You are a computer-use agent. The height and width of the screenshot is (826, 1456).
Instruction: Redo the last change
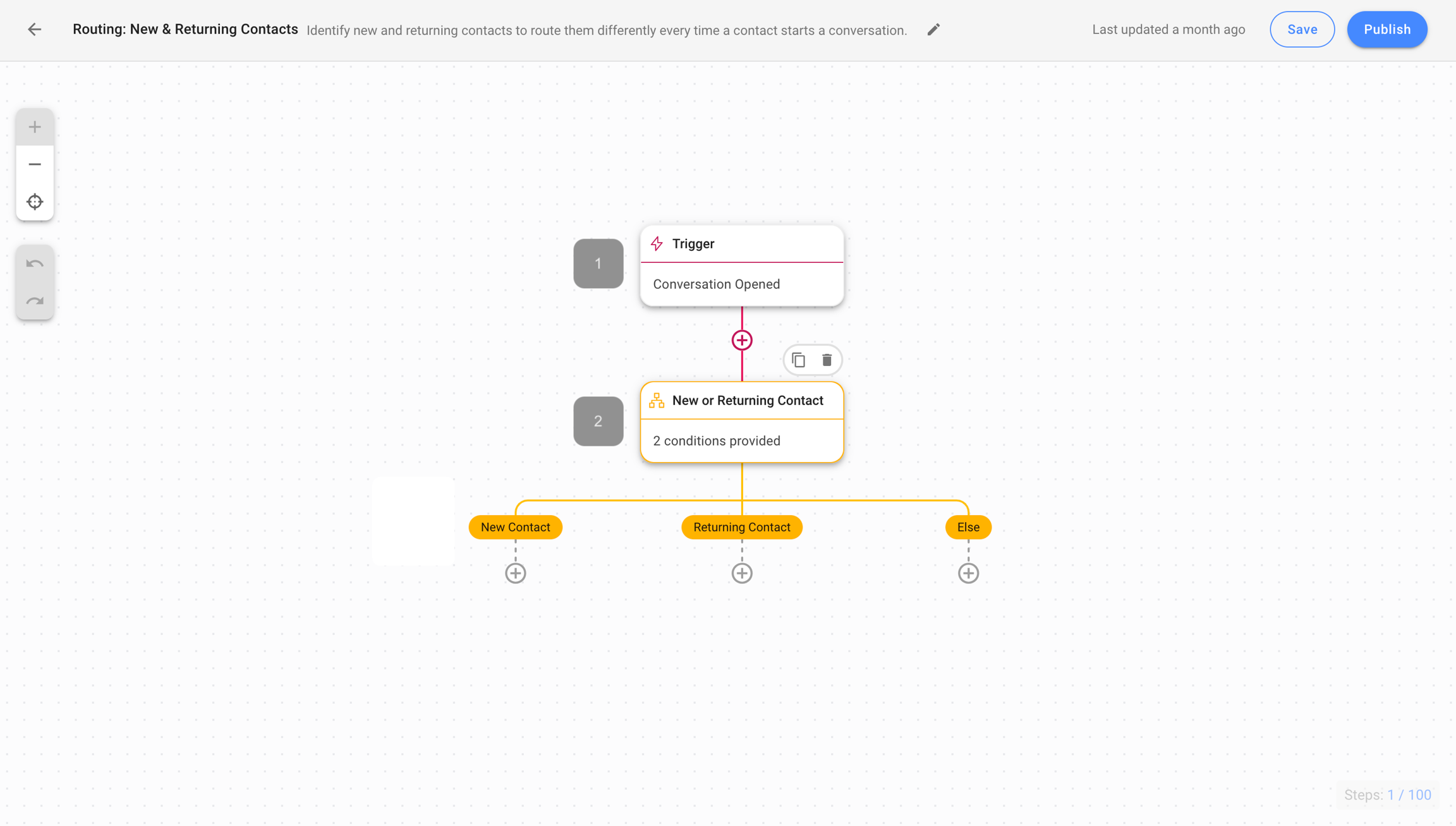click(35, 301)
